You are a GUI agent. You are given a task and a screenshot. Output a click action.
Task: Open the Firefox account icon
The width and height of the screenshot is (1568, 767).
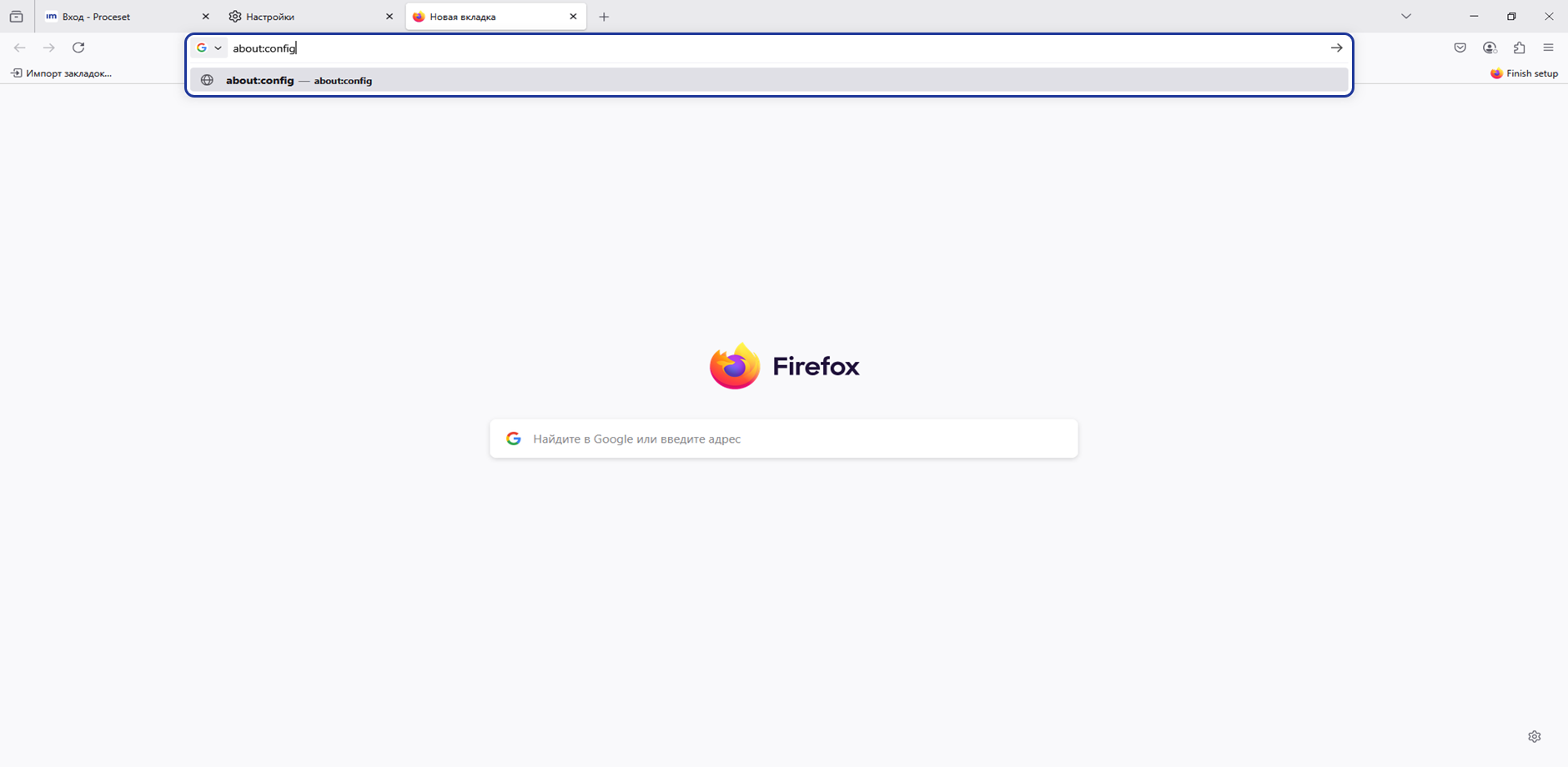[1490, 48]
